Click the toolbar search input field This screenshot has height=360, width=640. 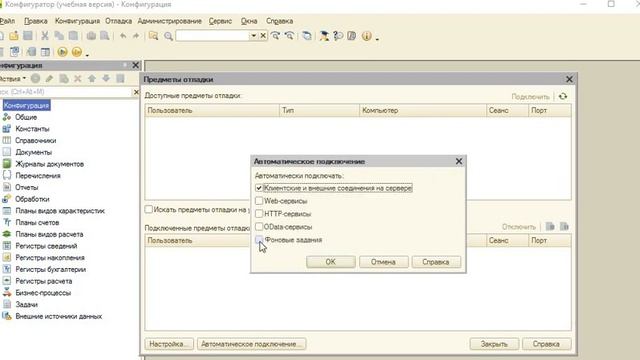coord(212,36)
